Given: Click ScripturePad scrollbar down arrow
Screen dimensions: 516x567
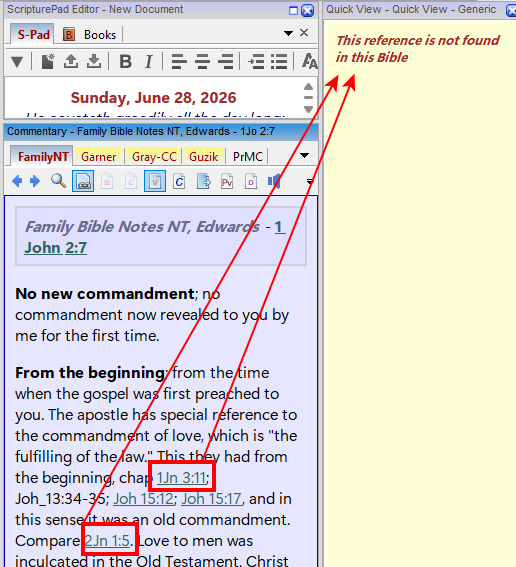Looking at the screenshot, I should point(308,109).
